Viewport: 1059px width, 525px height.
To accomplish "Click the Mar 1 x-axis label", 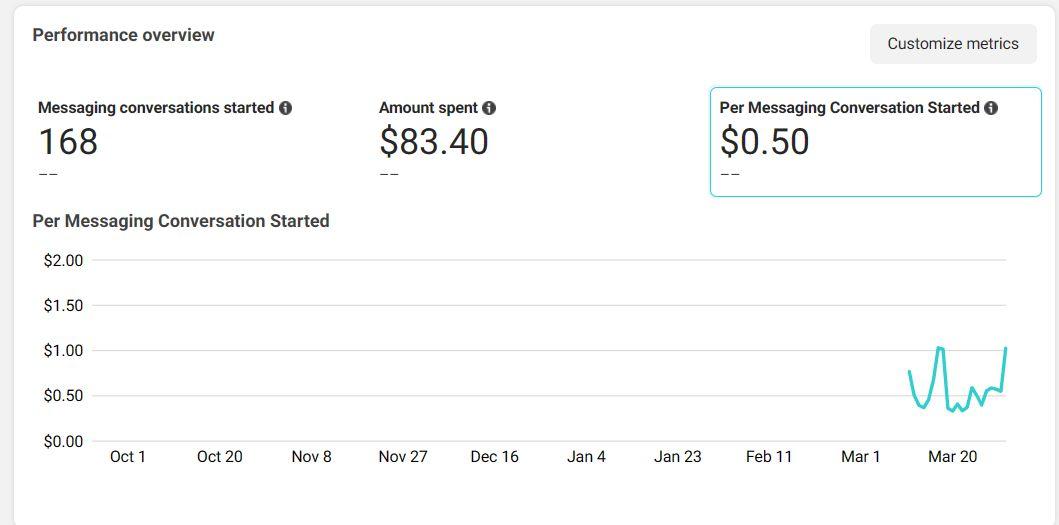I will tap(860, 457).
